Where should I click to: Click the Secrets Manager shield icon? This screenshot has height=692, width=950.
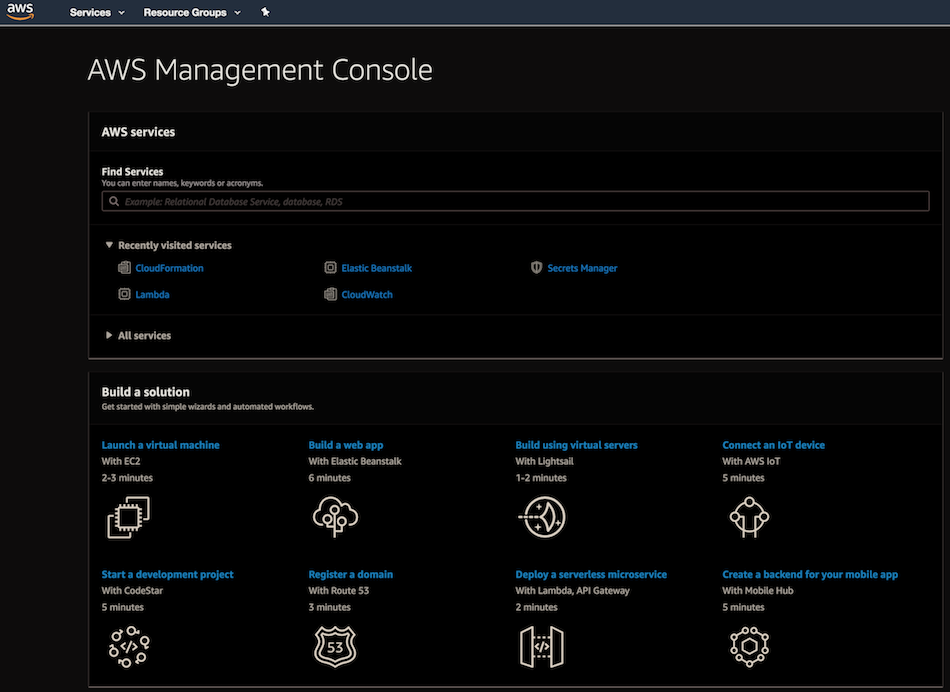(536, 267)
